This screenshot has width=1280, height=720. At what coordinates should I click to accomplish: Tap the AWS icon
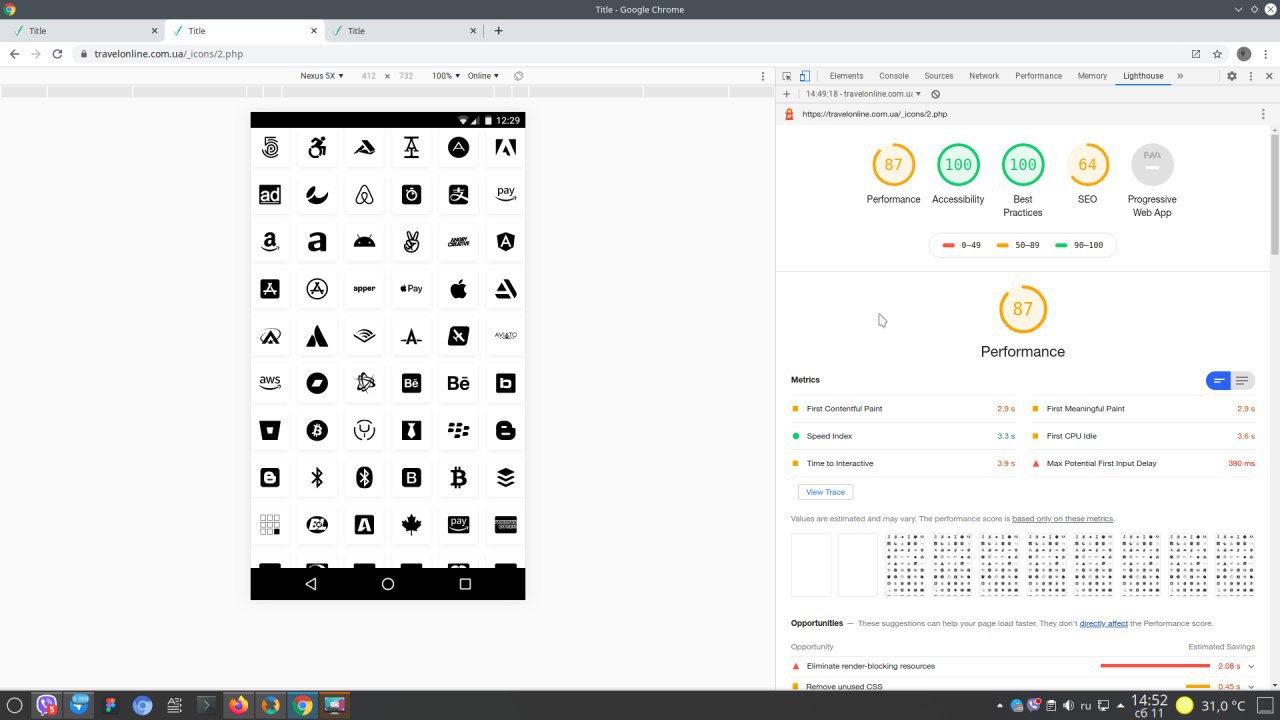[270, 383]
